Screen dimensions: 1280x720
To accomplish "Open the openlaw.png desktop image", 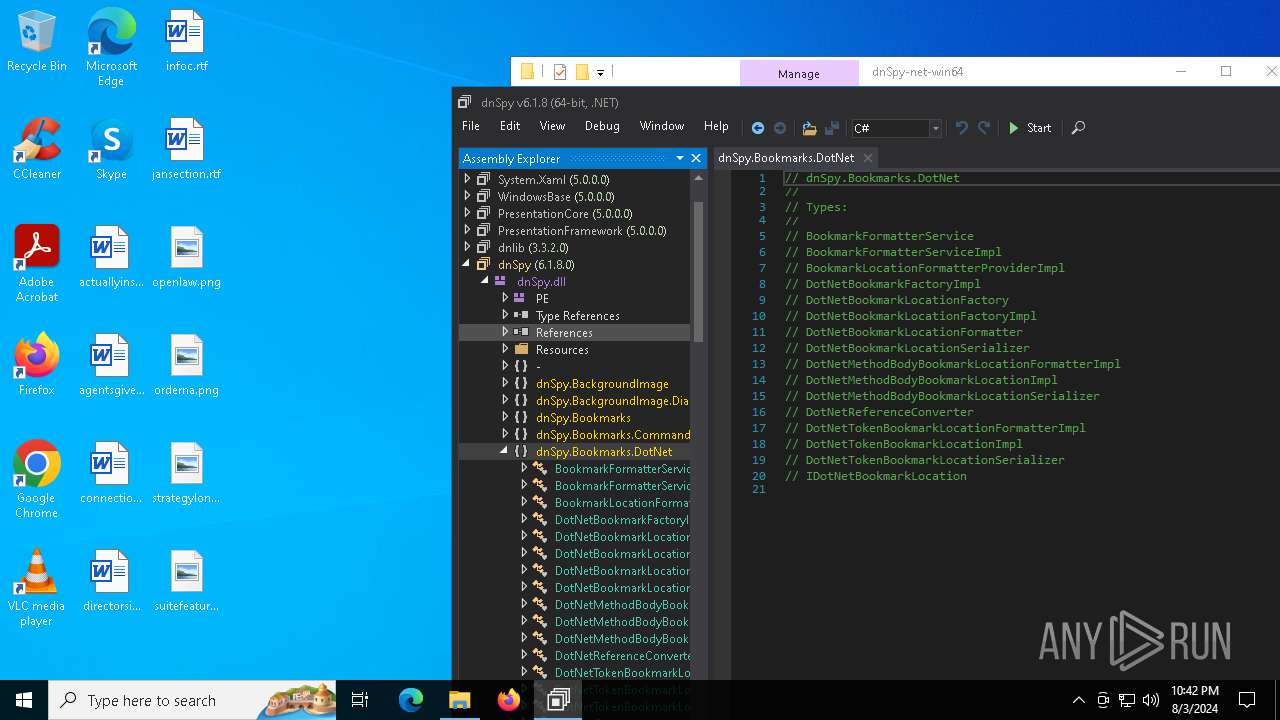I will coord(186,257).
